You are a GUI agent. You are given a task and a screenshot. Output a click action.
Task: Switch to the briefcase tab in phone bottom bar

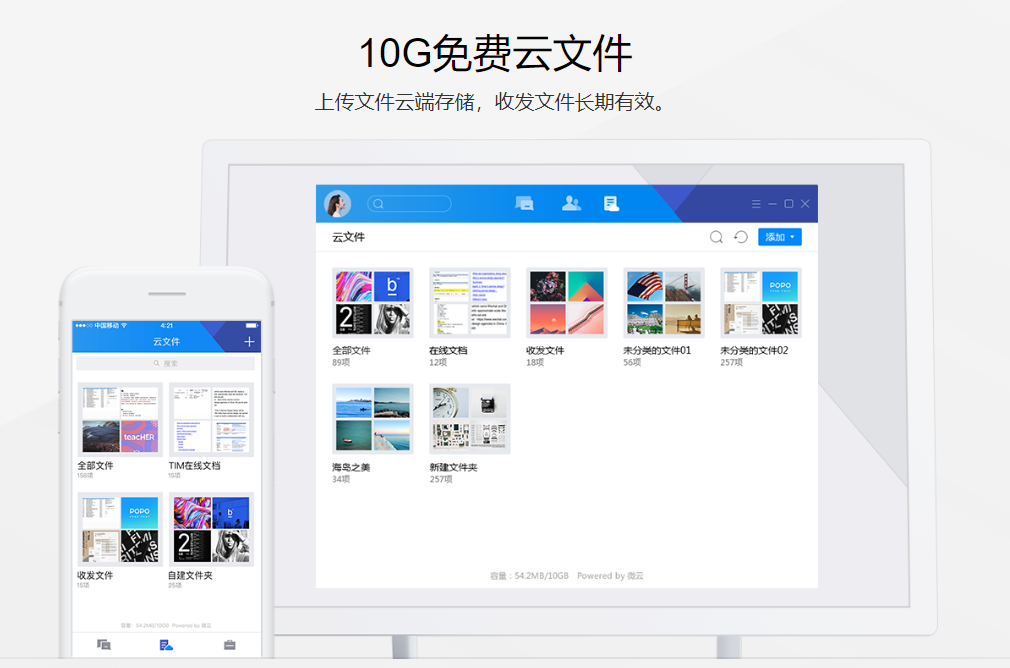pyautogui.click(x=229, y=644)
